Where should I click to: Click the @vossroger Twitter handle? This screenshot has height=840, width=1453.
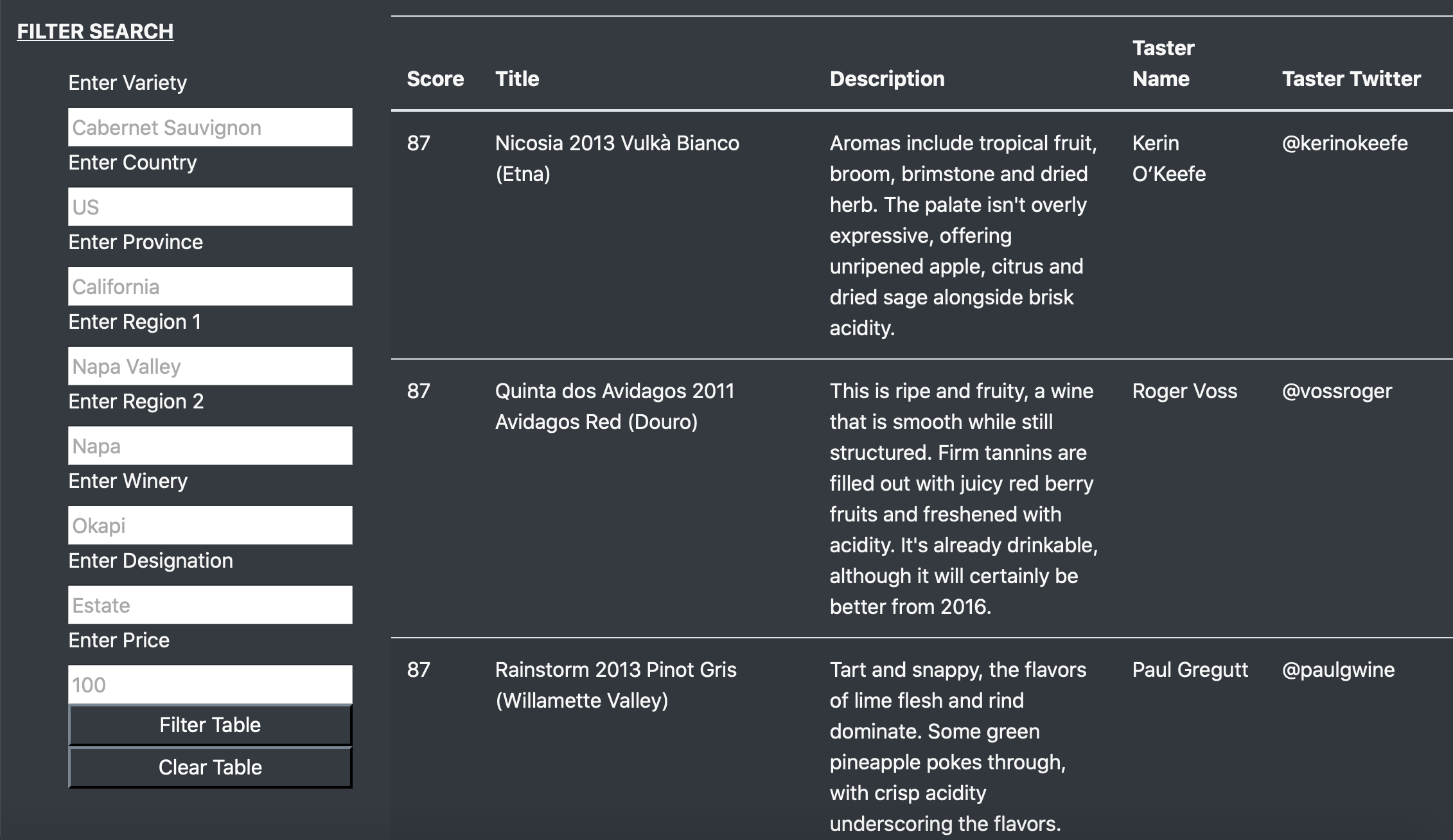click(x=1336, y=390)
